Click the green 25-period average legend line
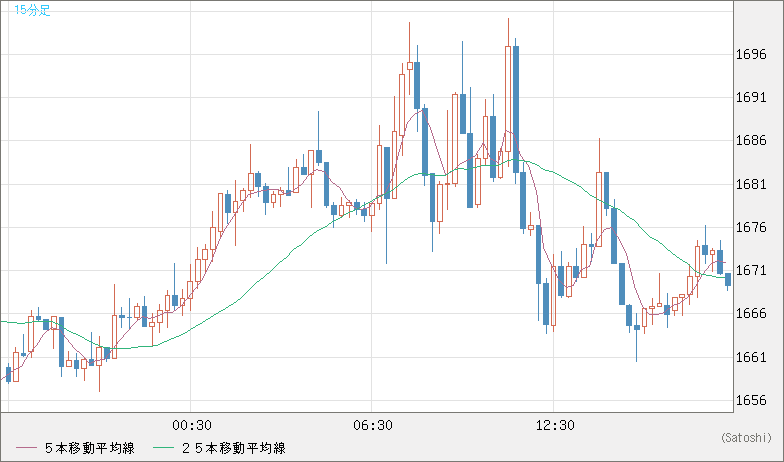The image size is (784, 462). (163, 448)
